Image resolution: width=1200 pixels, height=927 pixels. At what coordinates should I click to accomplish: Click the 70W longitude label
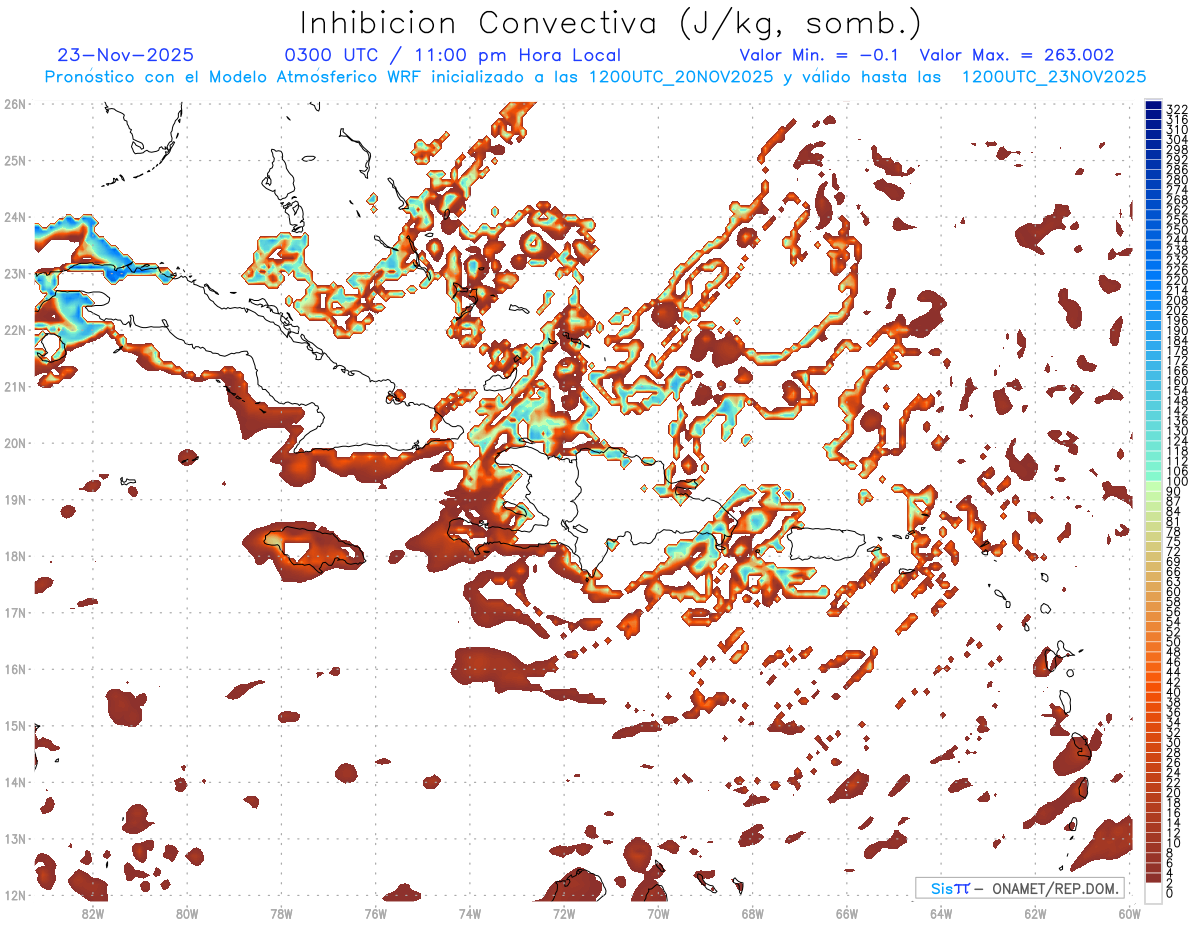(x=658, y=913)
